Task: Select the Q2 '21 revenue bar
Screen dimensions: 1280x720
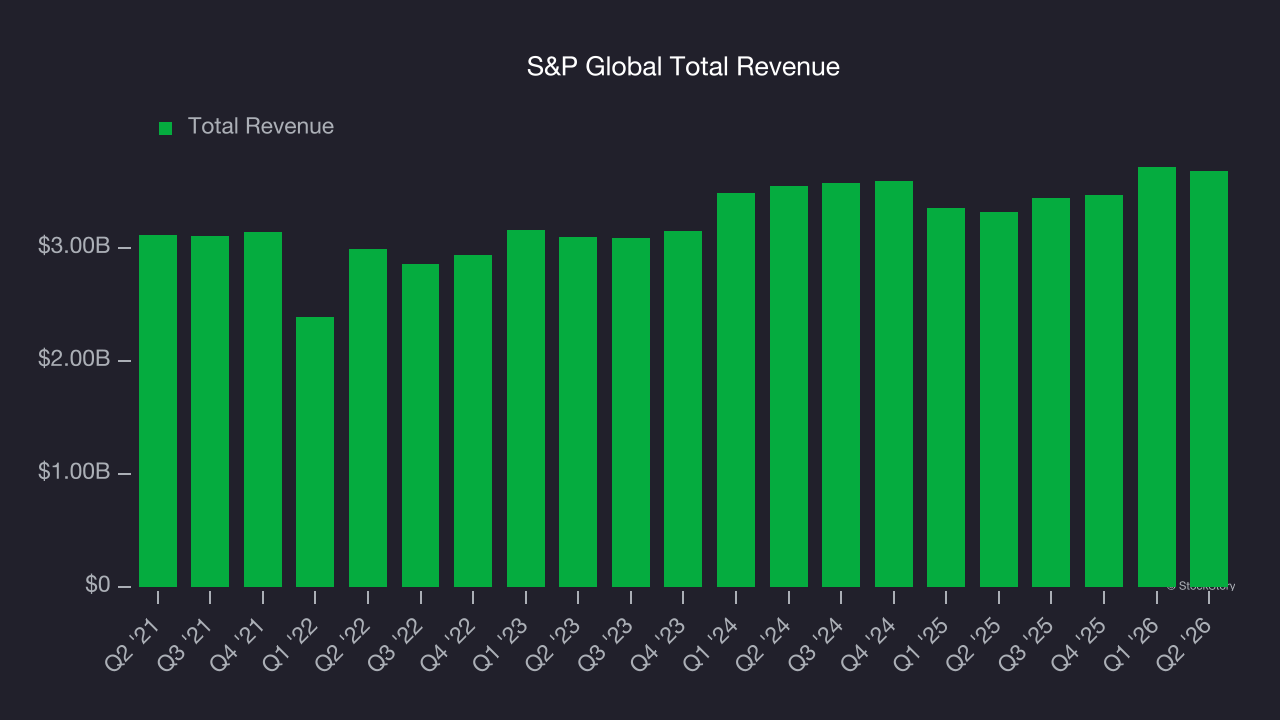Action: (158, 411)
